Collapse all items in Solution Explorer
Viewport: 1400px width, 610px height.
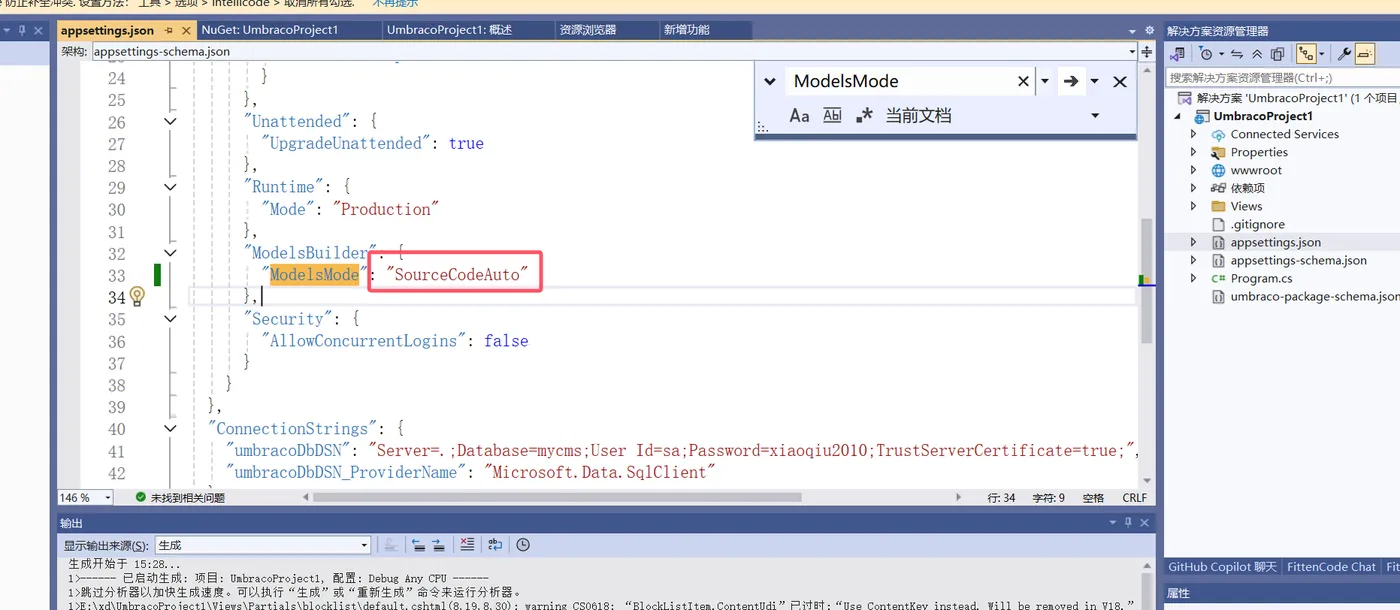coord(1257,54)
